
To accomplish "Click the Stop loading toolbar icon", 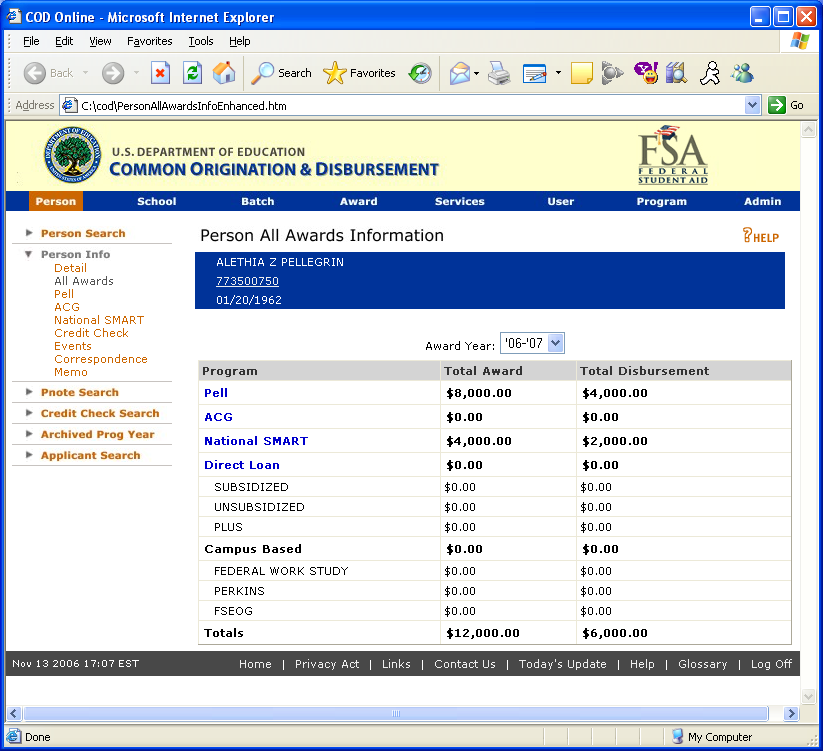I will (x=160, y=73).
